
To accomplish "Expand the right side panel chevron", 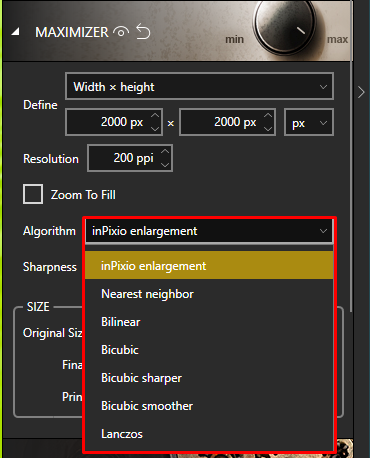I will click(x=361, y=92).
